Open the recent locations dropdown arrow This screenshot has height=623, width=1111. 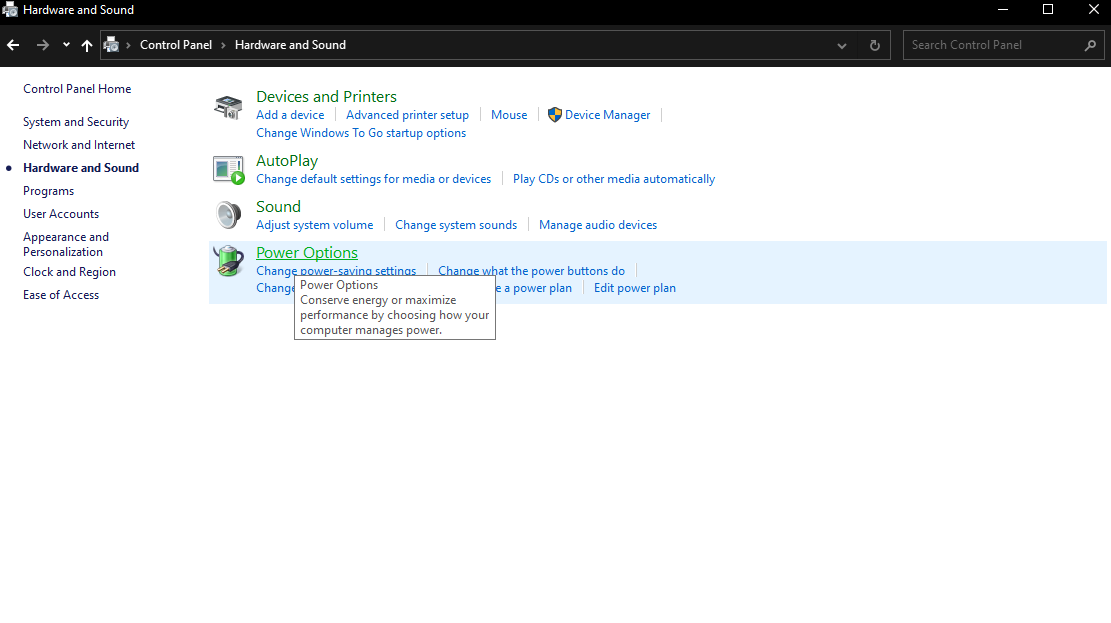(66, 45)
